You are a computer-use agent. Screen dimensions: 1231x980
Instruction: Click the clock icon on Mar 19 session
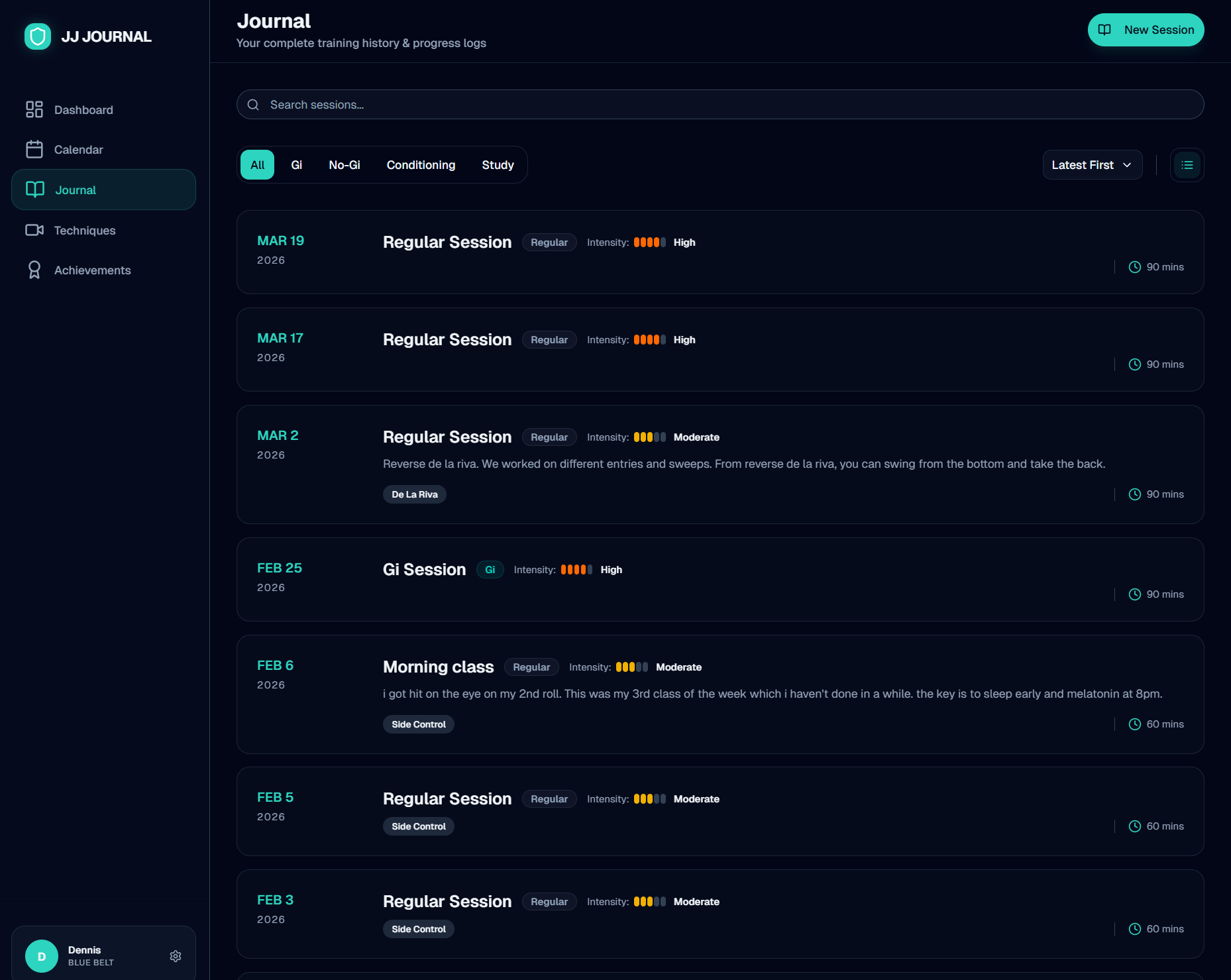point(1135,267)
